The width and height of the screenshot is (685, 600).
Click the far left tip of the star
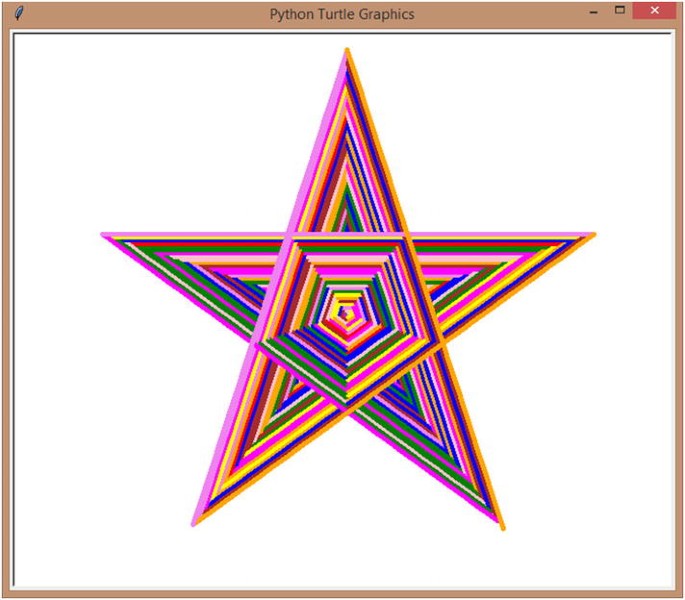pyautogui.click(x=105, y=236)
